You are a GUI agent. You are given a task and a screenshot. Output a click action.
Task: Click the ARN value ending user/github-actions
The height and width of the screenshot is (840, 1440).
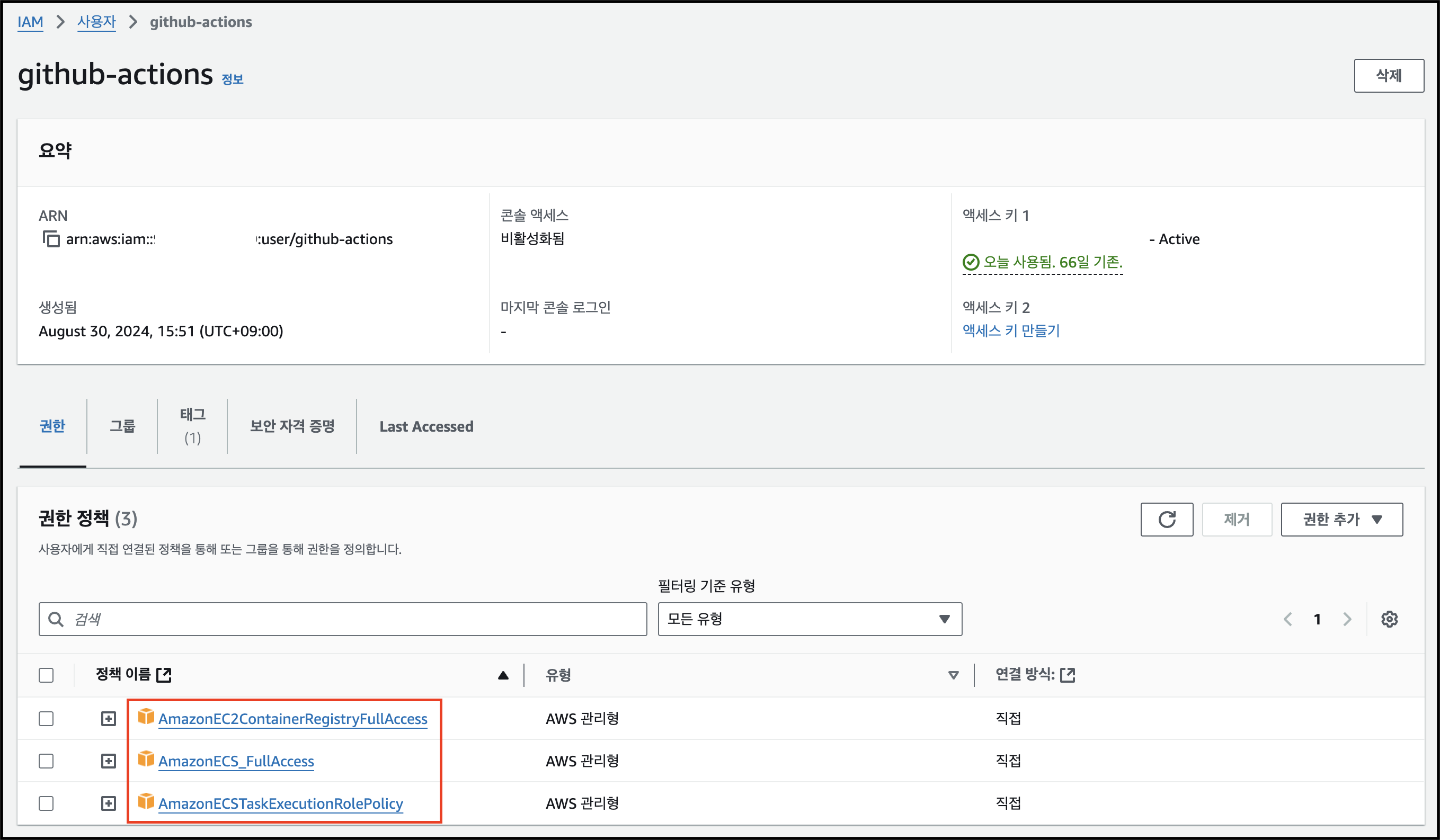[x=229, y=239]
